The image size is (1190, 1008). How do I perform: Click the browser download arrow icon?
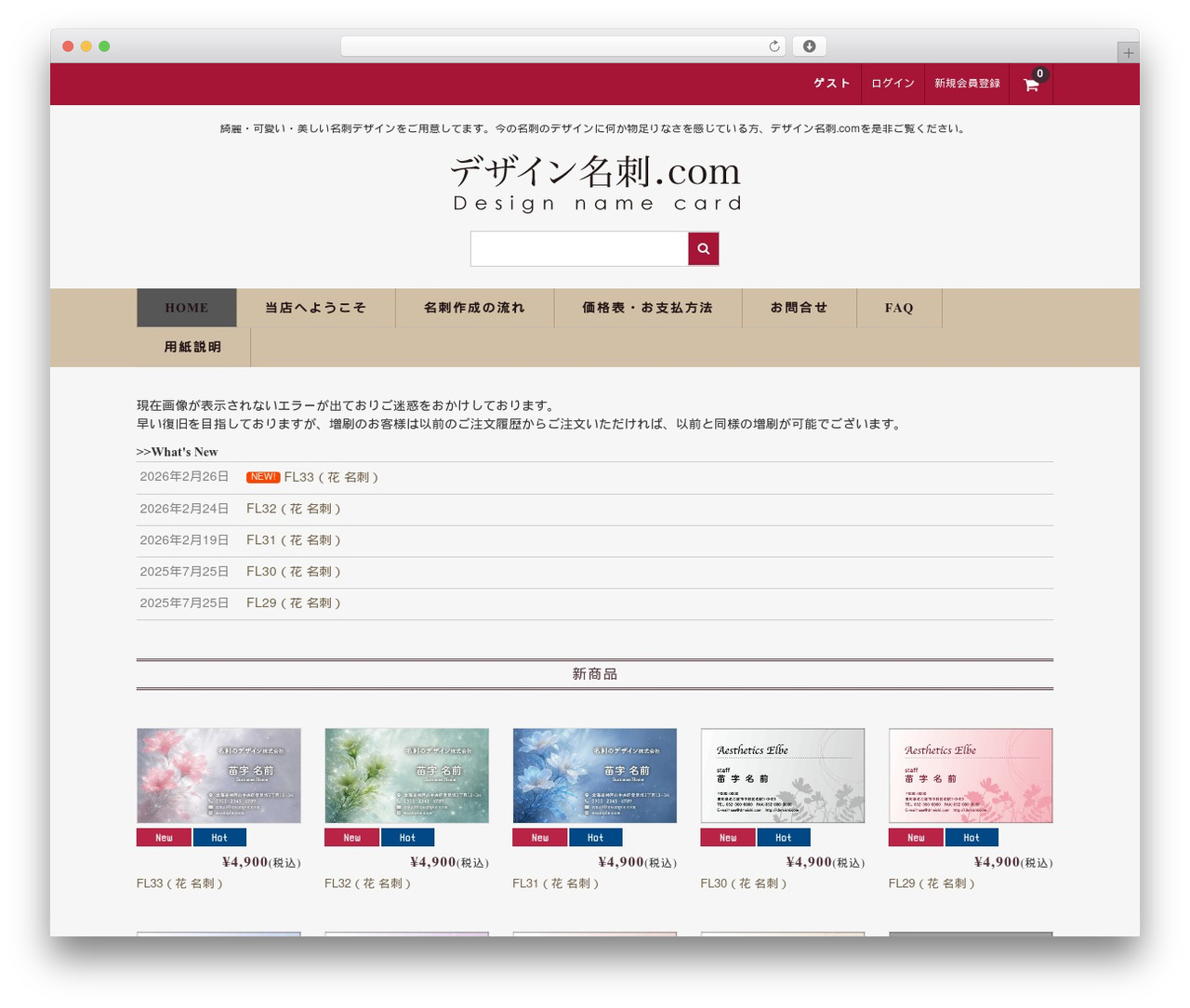tap(810, 46)
